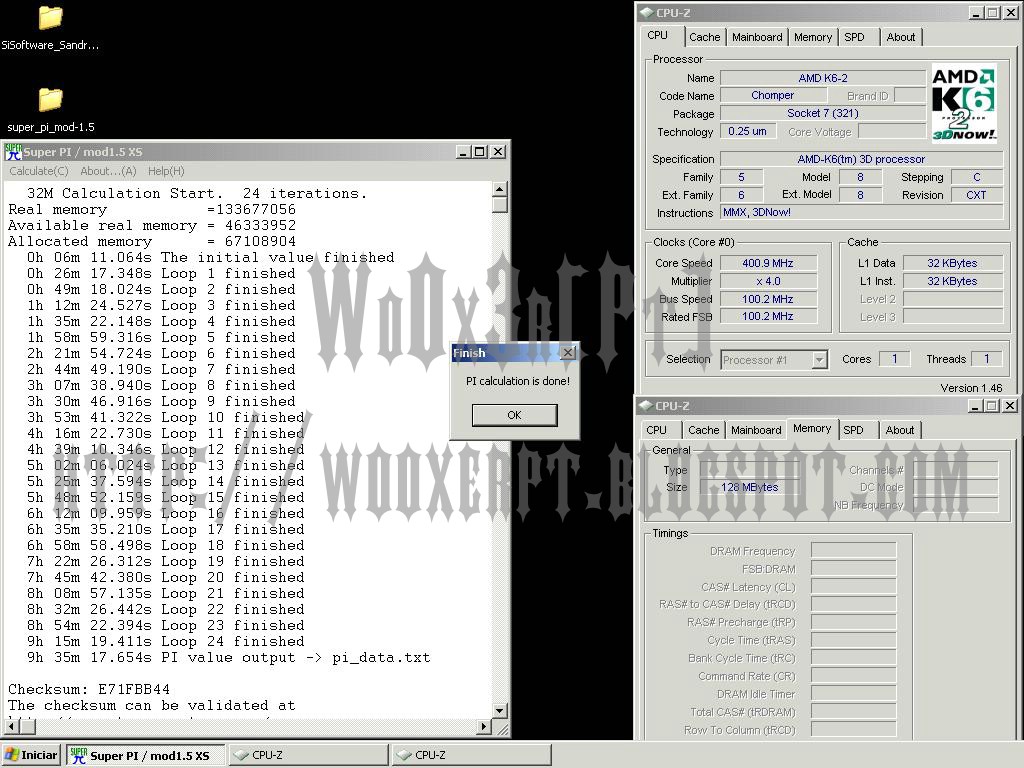Screen dimensions: 1024x768
Task: Click the Socket 7 (321) package value
Action: click(x=823, y=113)
